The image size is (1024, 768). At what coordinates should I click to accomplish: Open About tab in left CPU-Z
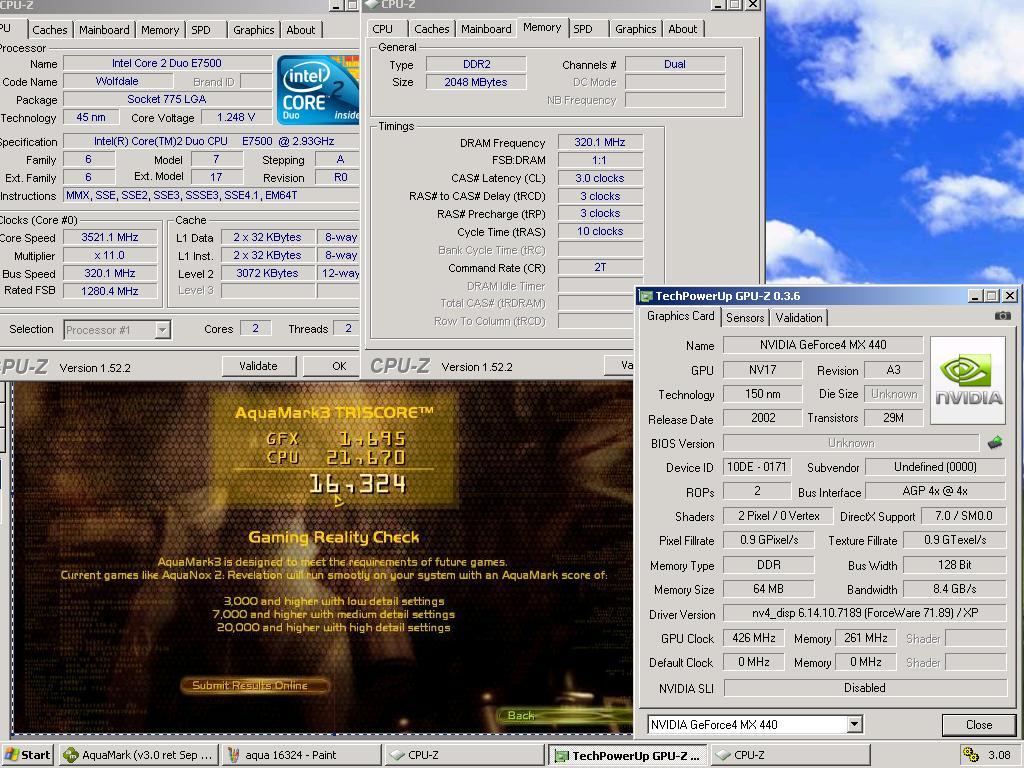[300, 30]
